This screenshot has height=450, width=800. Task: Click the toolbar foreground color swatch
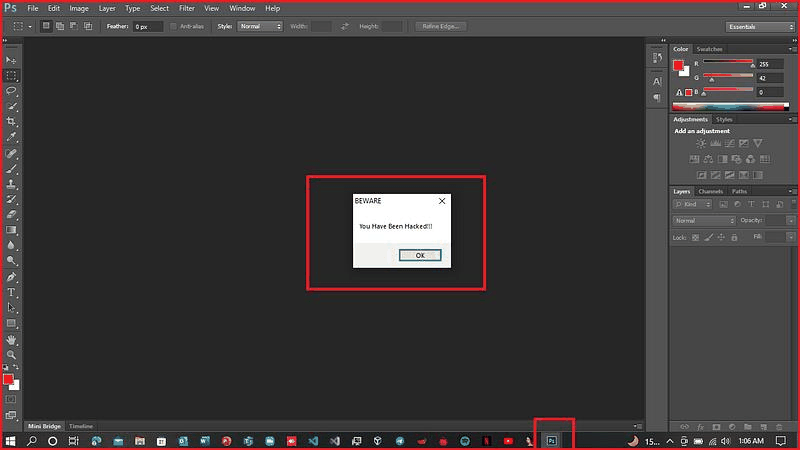tap(8, 379)
